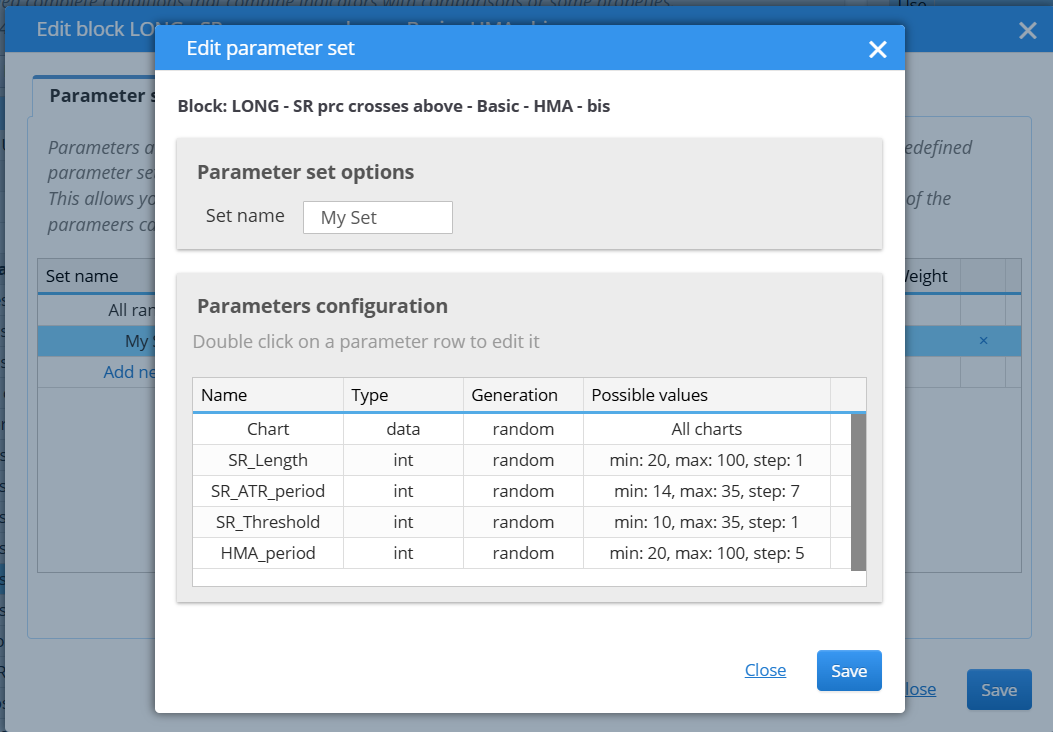Click the Set name input field
The image size is (1053, 732).
click(377, 218)
